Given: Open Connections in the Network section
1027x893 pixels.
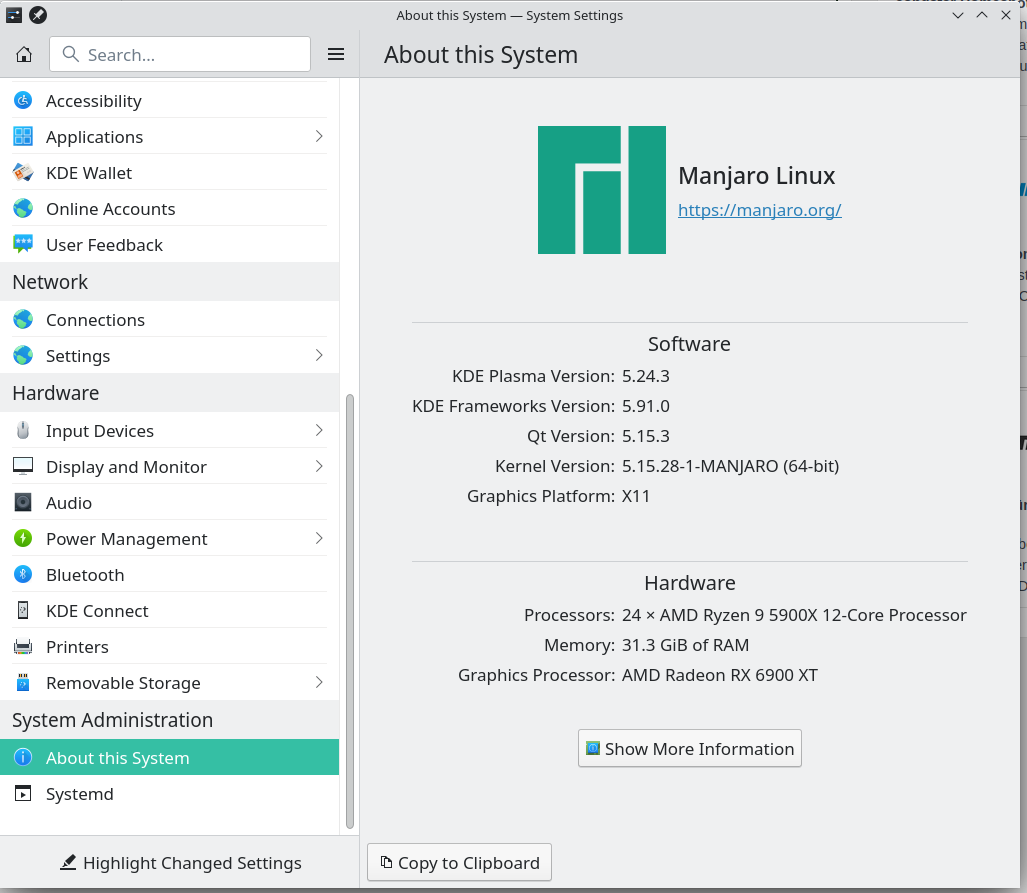Looking at the screenshot, I should pos(170,319).
